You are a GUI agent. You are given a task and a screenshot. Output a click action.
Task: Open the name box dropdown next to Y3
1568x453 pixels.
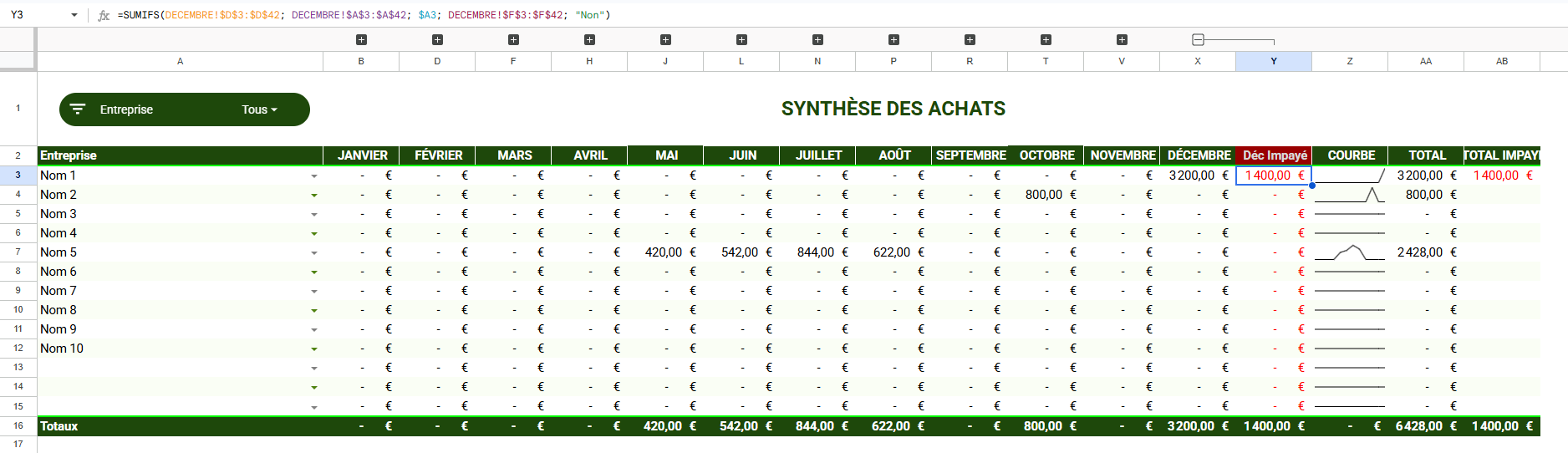[74, 15]
